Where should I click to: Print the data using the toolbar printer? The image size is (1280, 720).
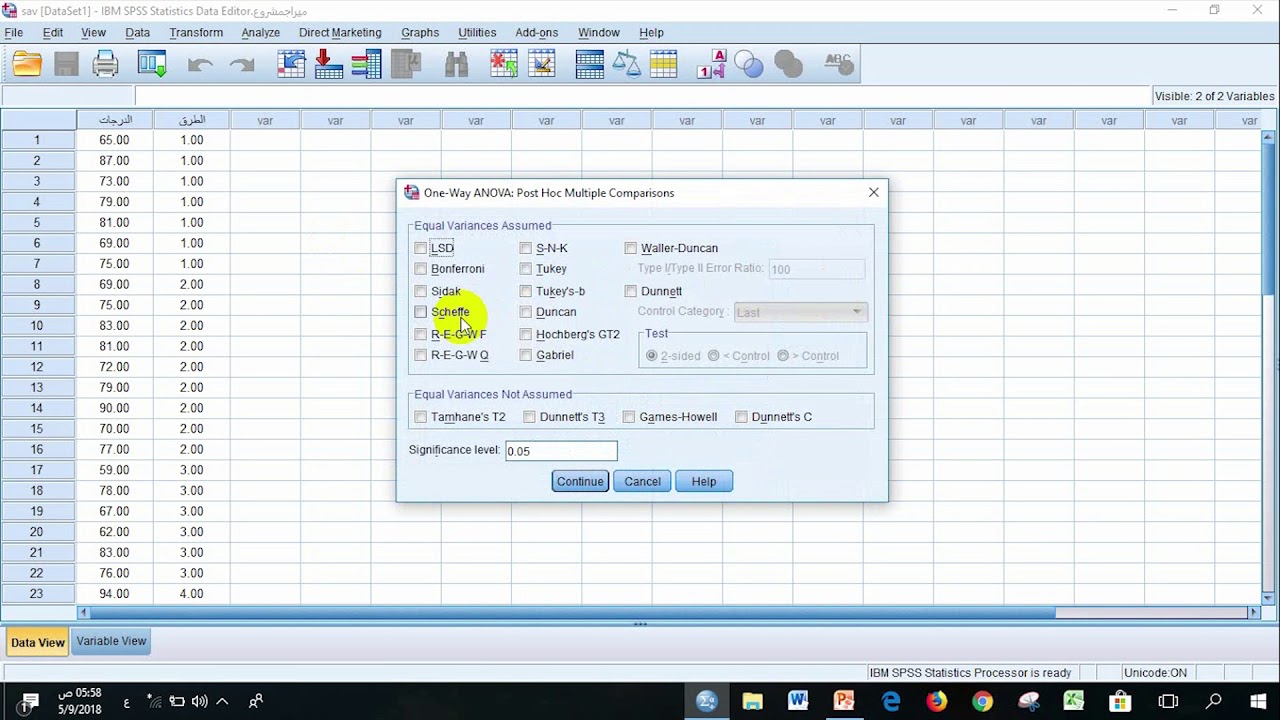106,65
